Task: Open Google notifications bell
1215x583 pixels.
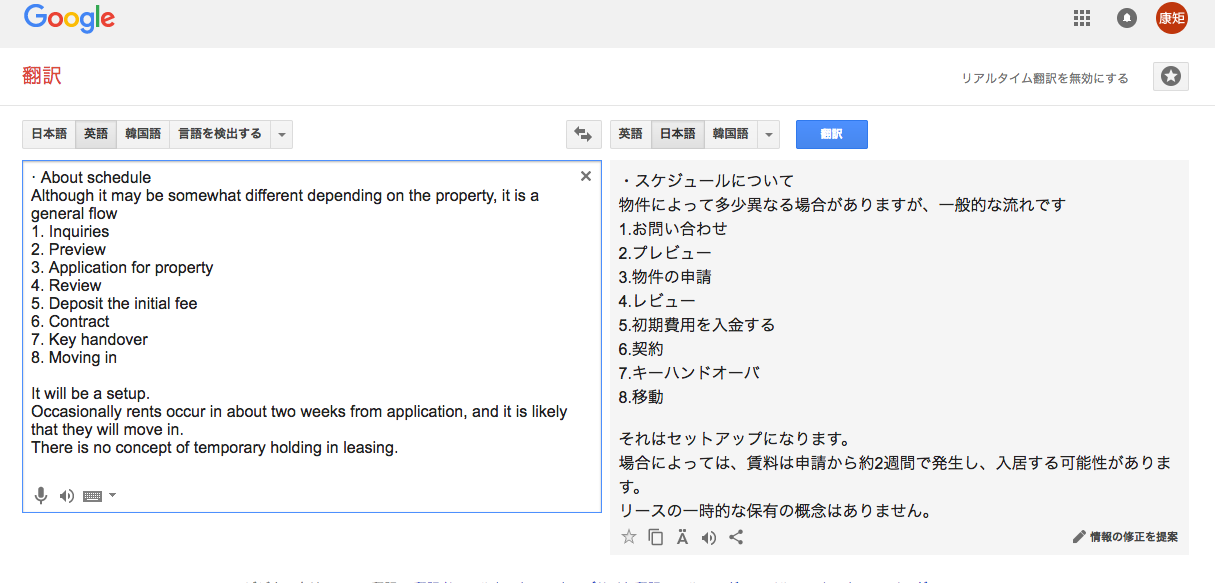Action: [1127, 18]
